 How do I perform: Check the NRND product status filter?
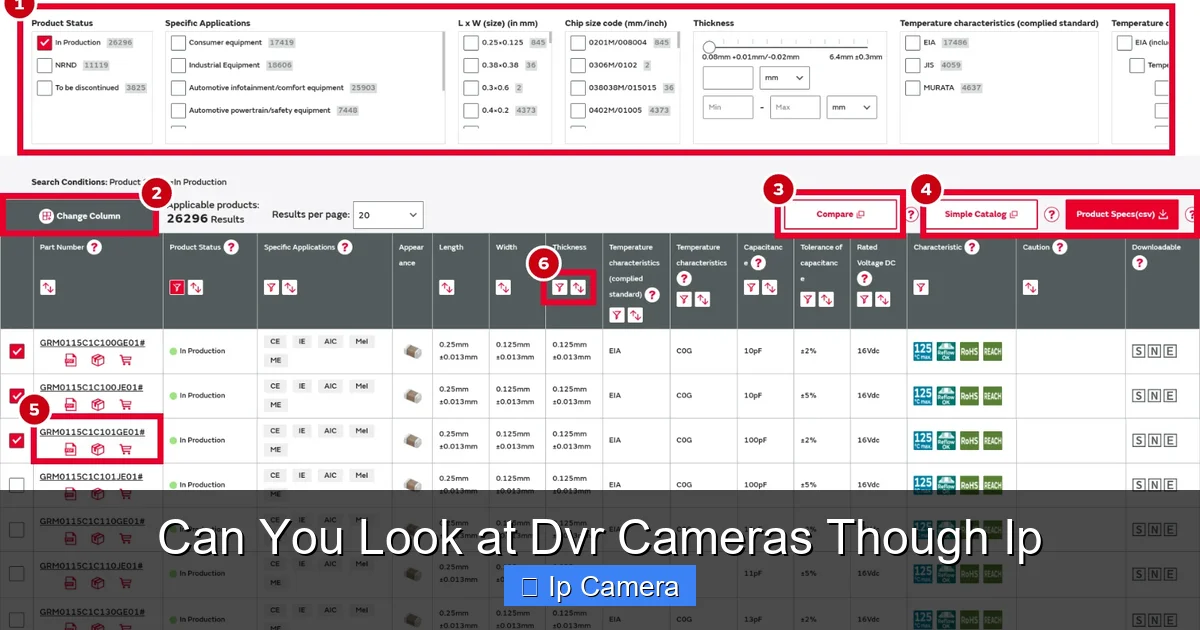(45, 65)
